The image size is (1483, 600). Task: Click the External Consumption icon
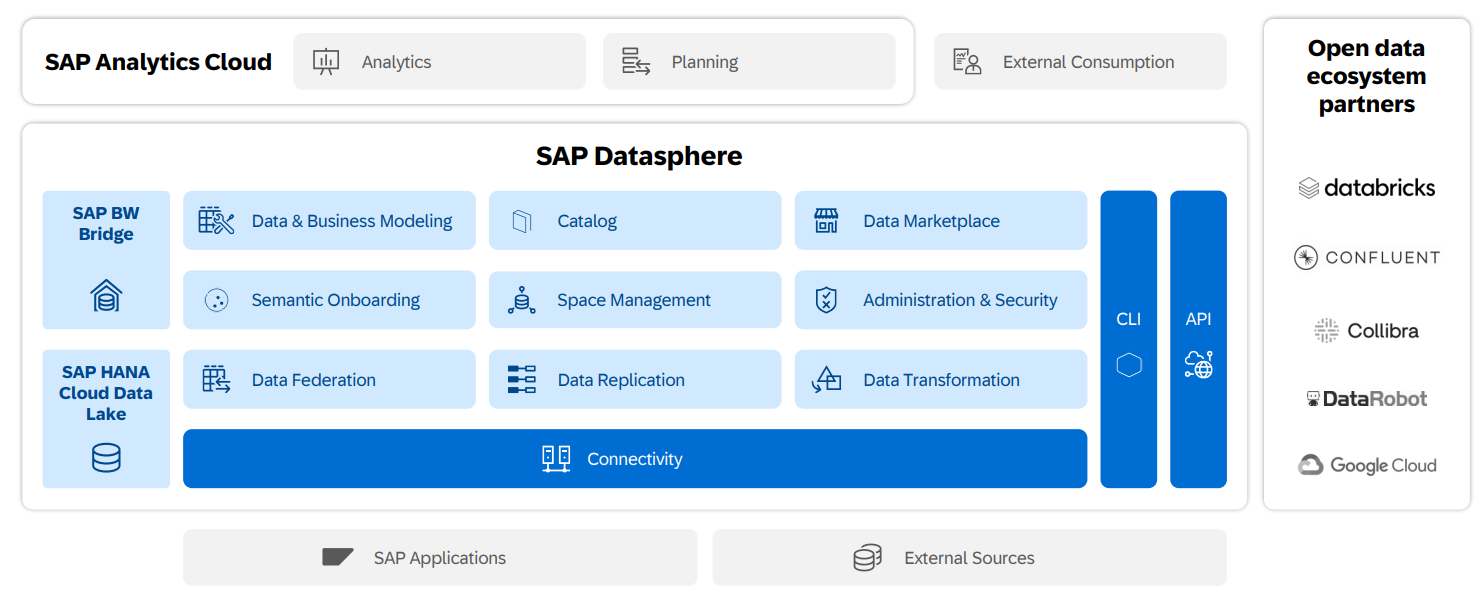tap(967, 62)
